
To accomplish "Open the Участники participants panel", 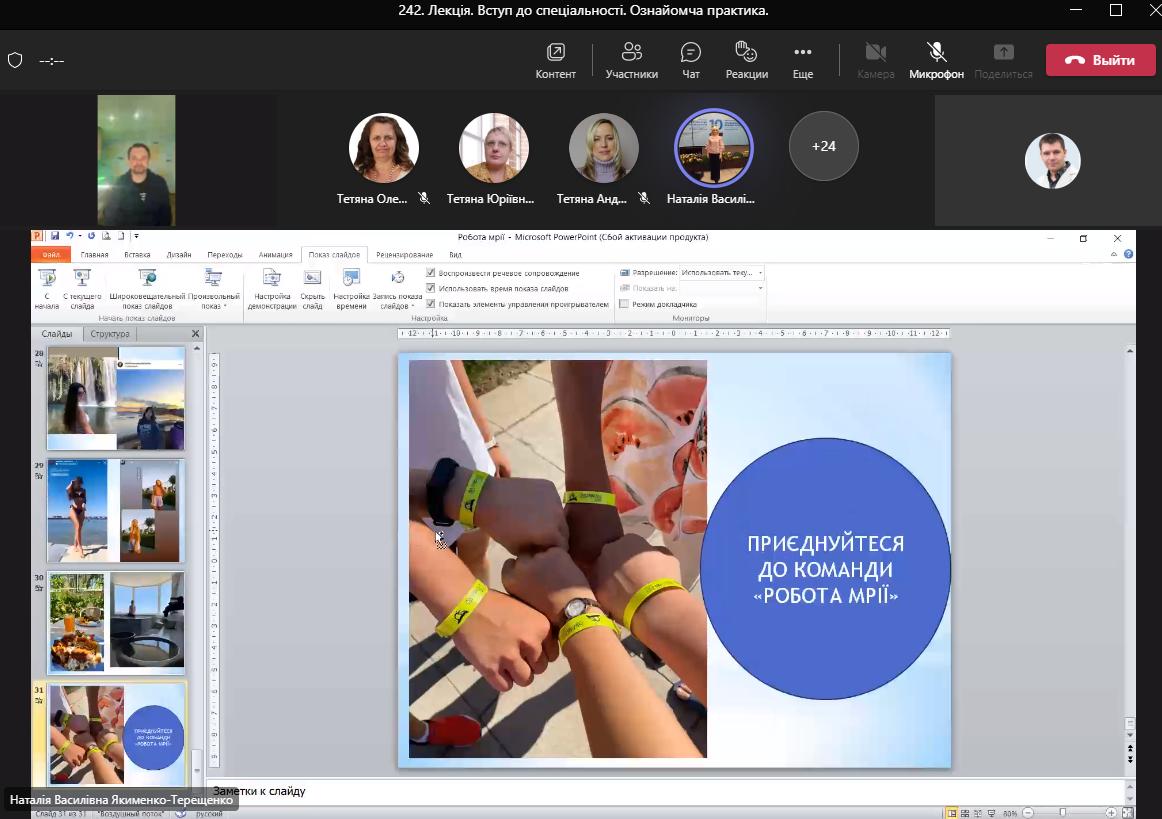I will coord(631,60).
